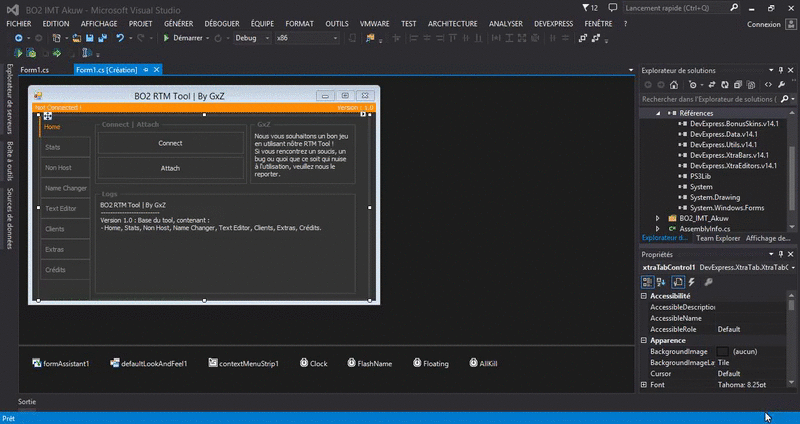Click the Sync with Active Document icon
800x424 pixels.
(712, 85)
